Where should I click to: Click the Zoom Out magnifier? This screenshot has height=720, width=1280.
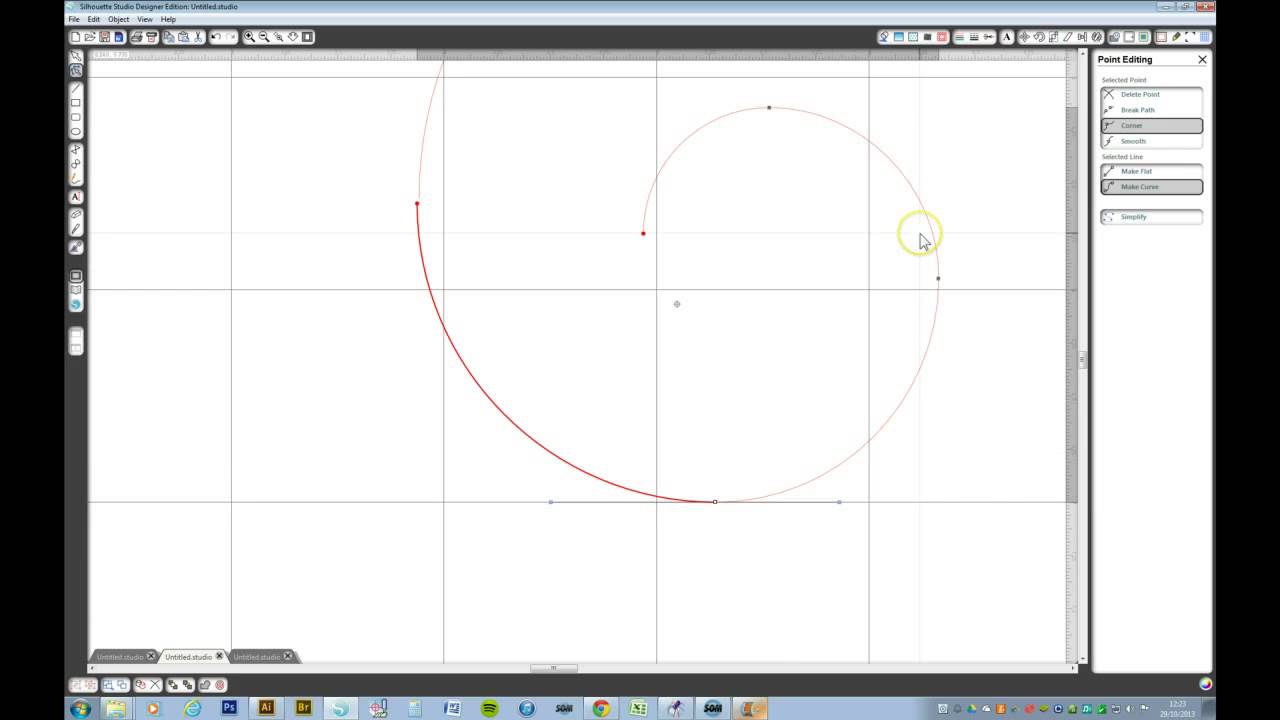[264, 37]
